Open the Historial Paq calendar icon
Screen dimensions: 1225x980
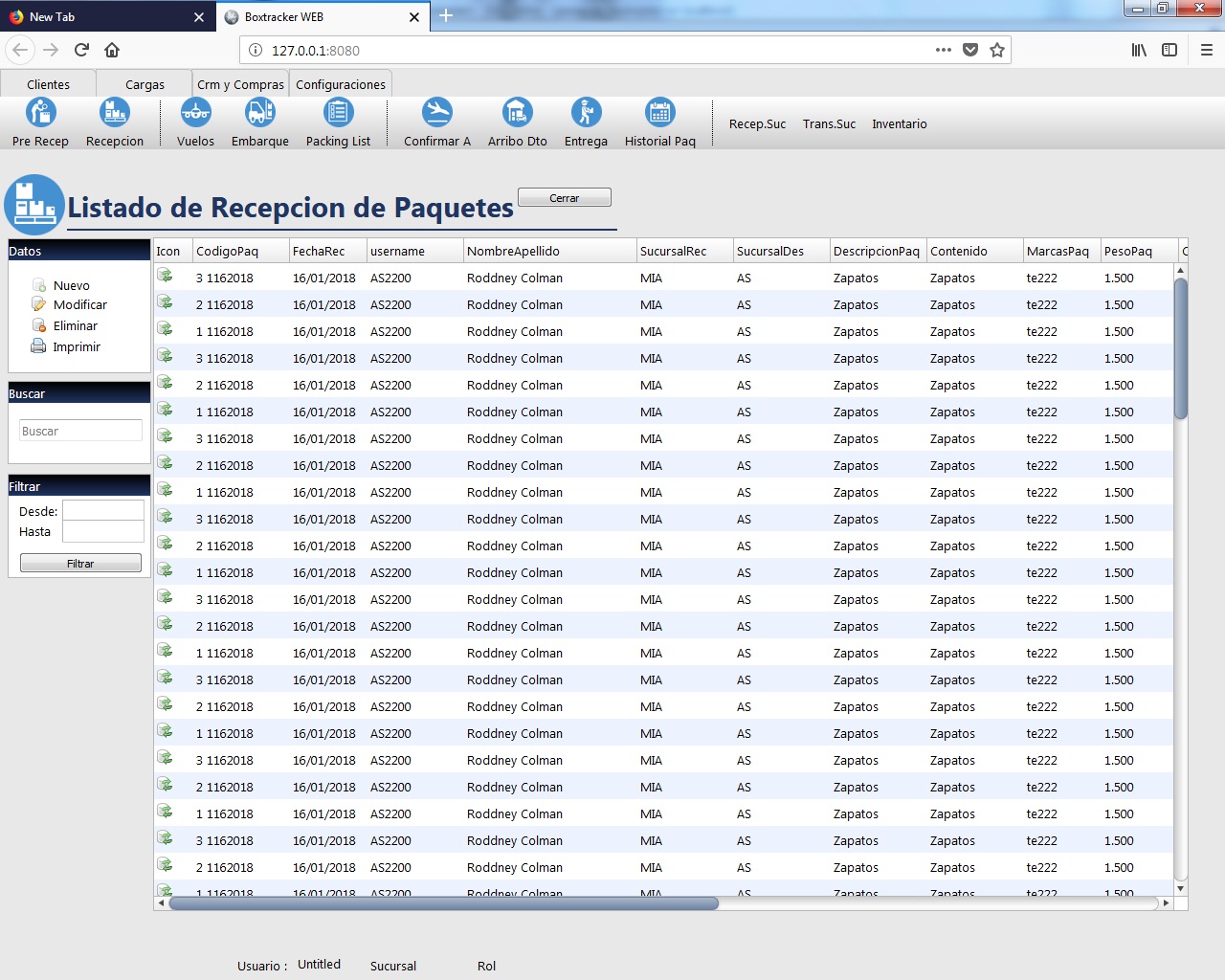[659, 113]
